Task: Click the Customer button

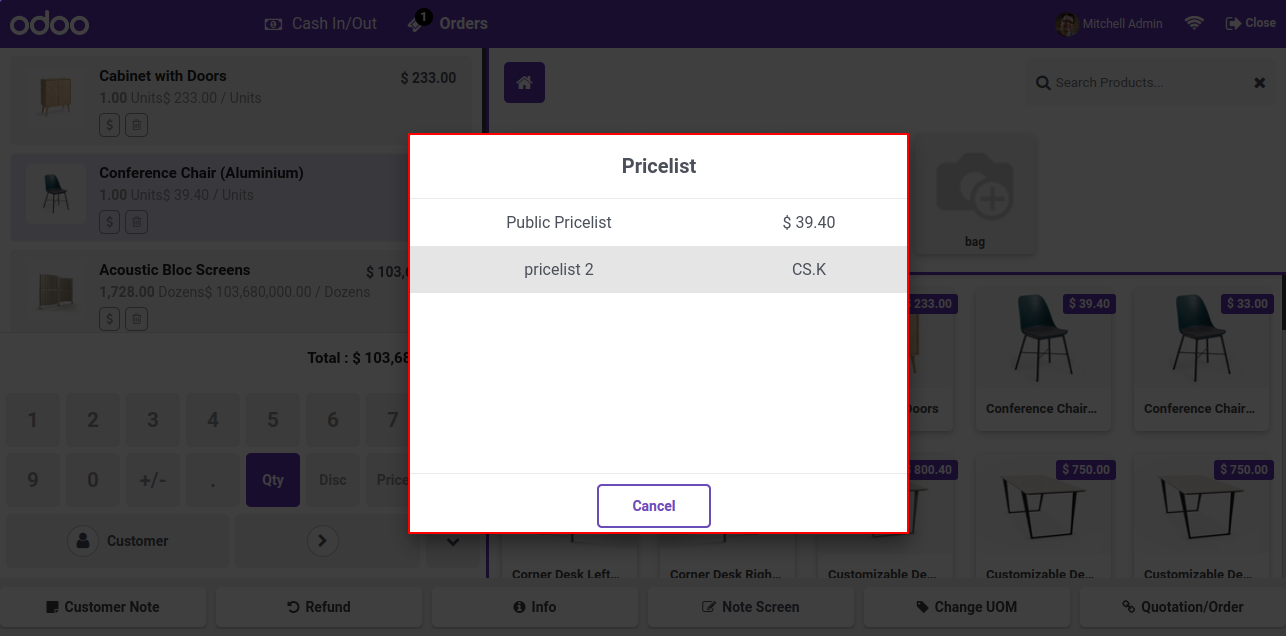Action: [x=118, y=541]
